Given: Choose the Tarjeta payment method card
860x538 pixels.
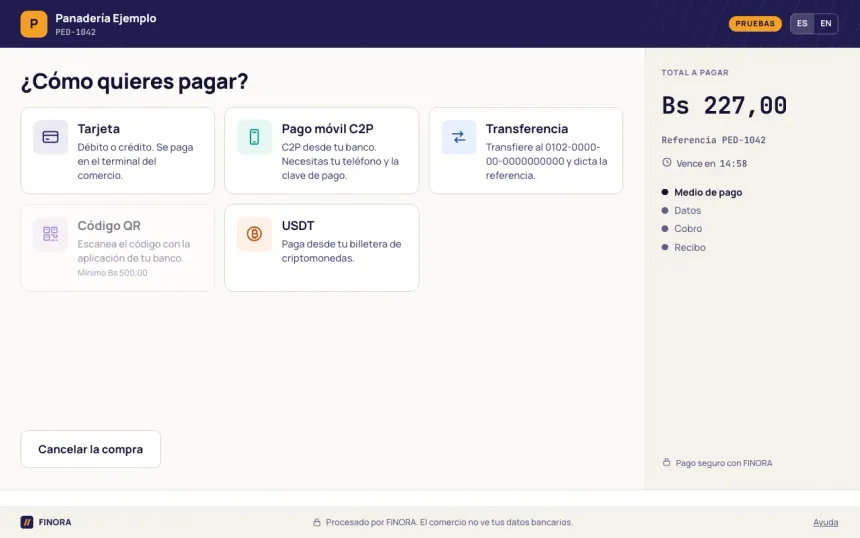Looking at the screenshot, I should (x=117, y=151).
